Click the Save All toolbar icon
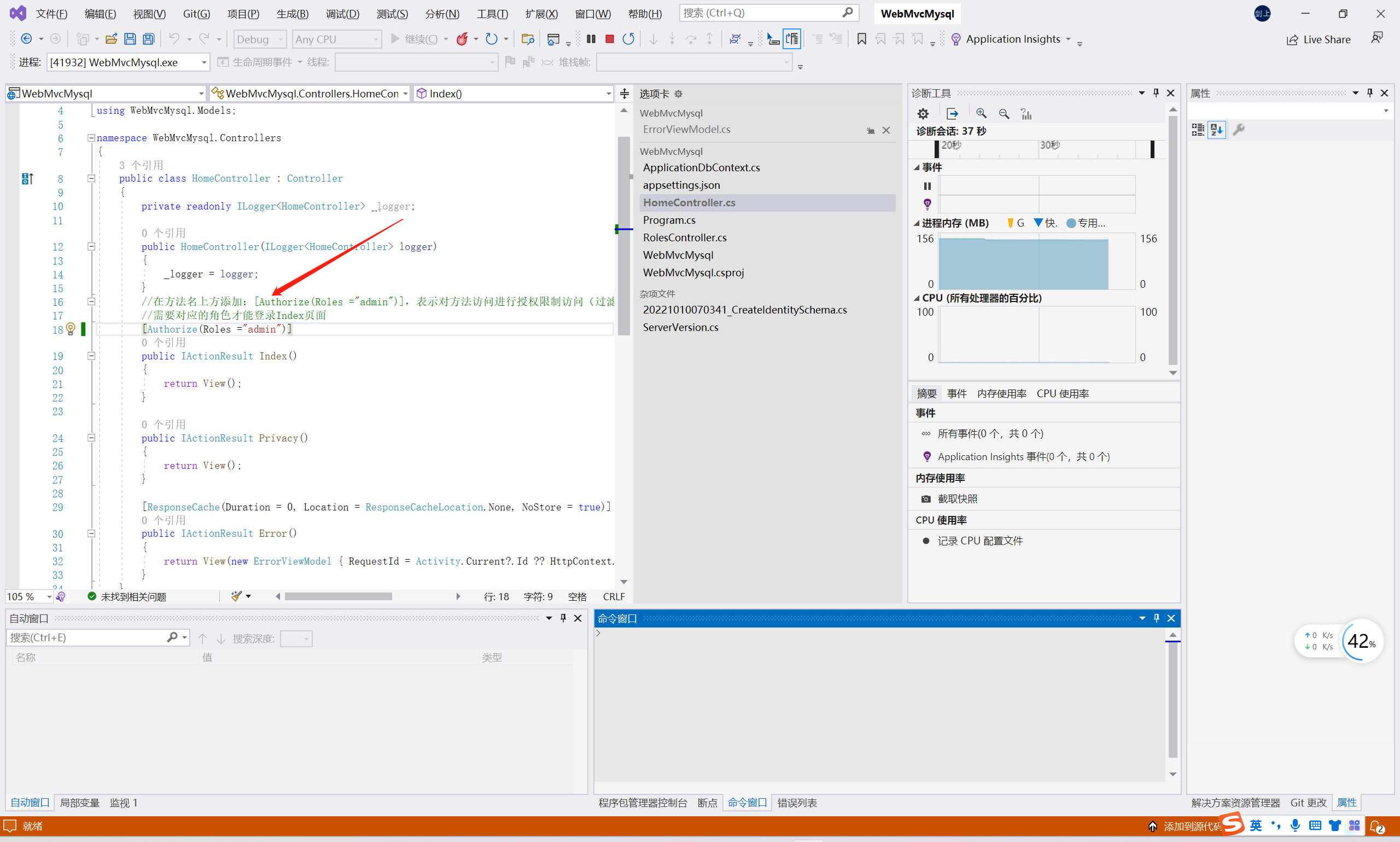The image size is (1400, 842). [x=149, y=39]
